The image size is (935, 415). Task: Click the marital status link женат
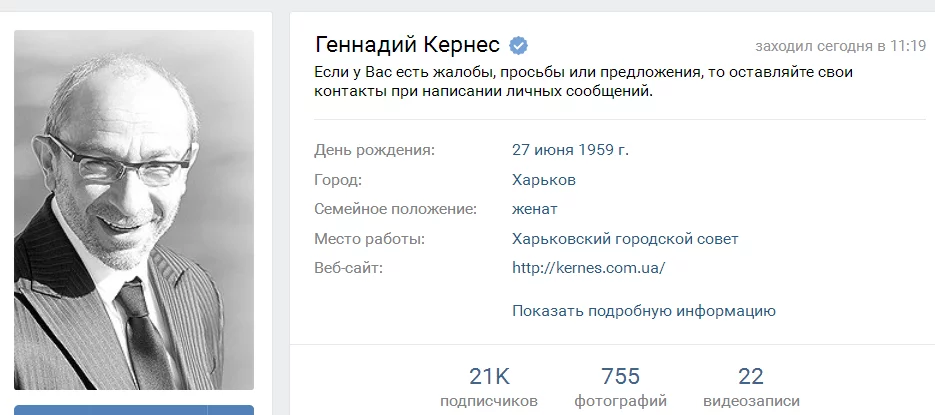tap(534, 209)
